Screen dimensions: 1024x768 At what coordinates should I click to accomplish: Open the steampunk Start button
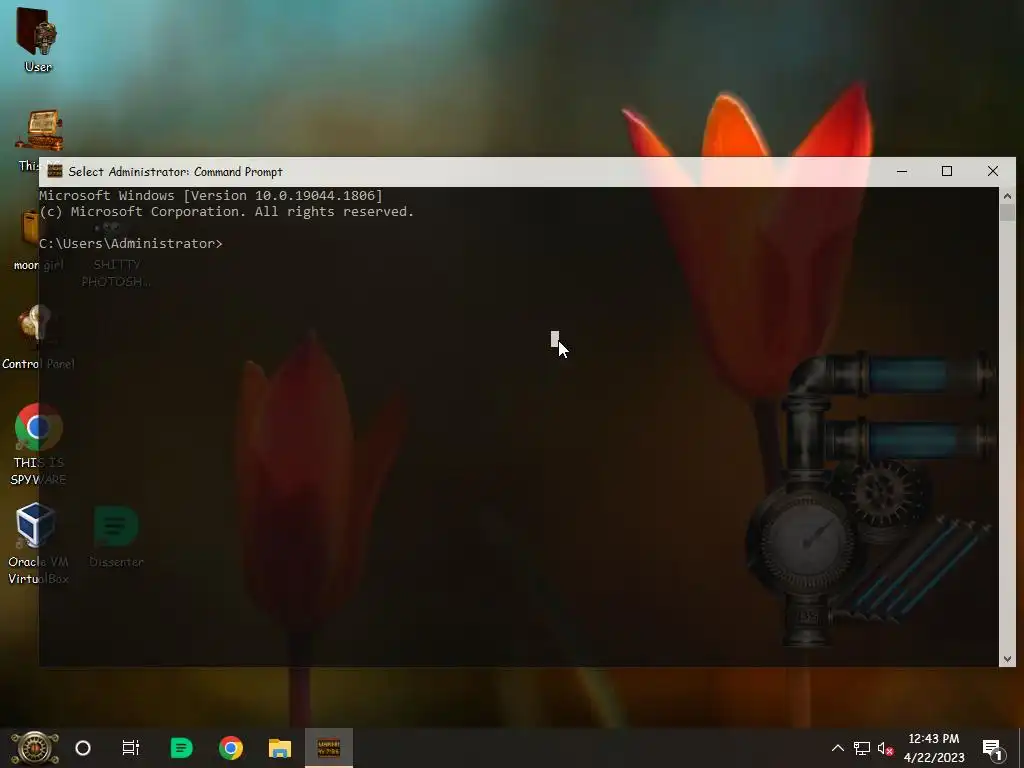[x=34, y=748]
